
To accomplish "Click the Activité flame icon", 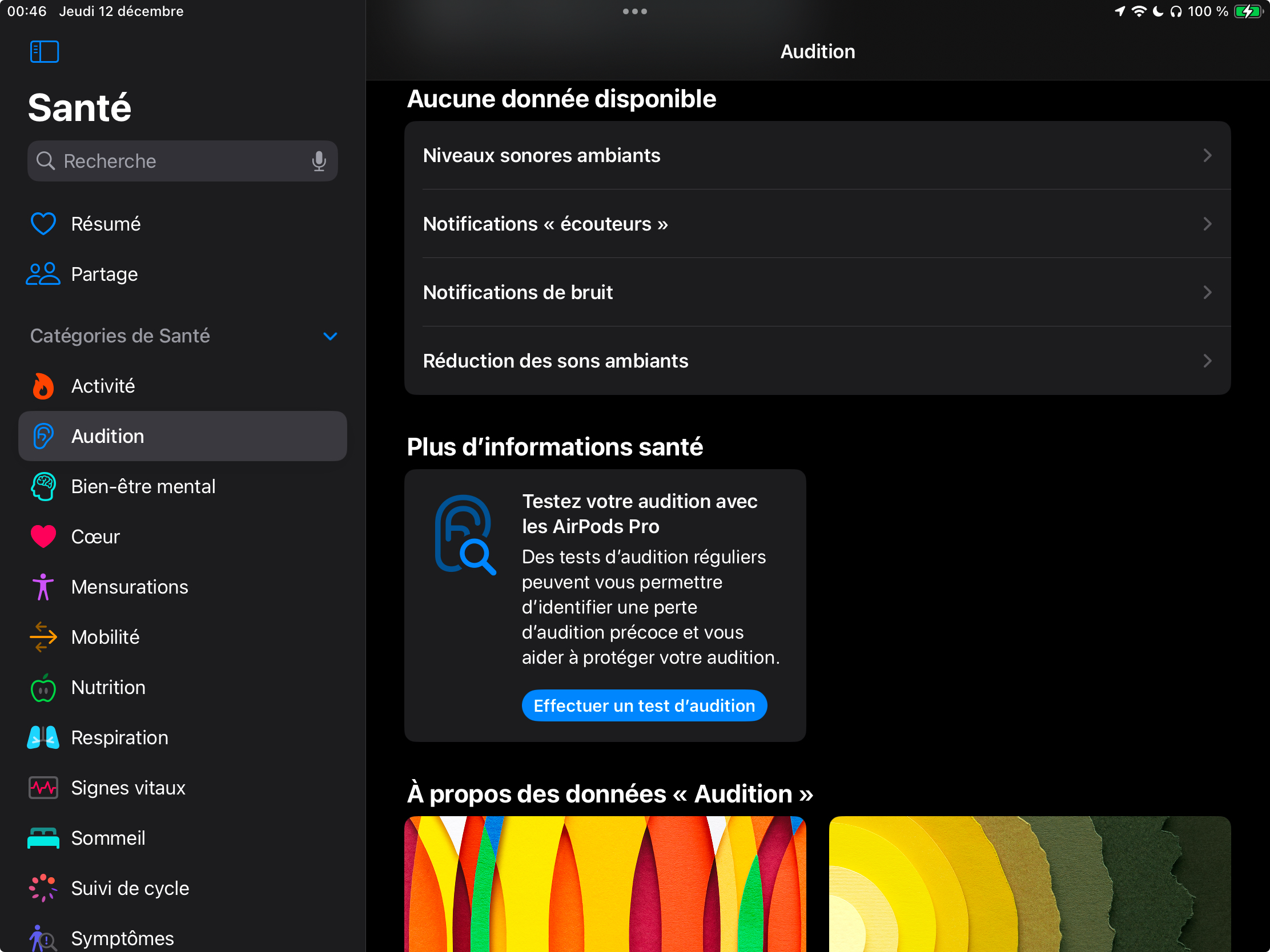I will [x=43, y=386].
